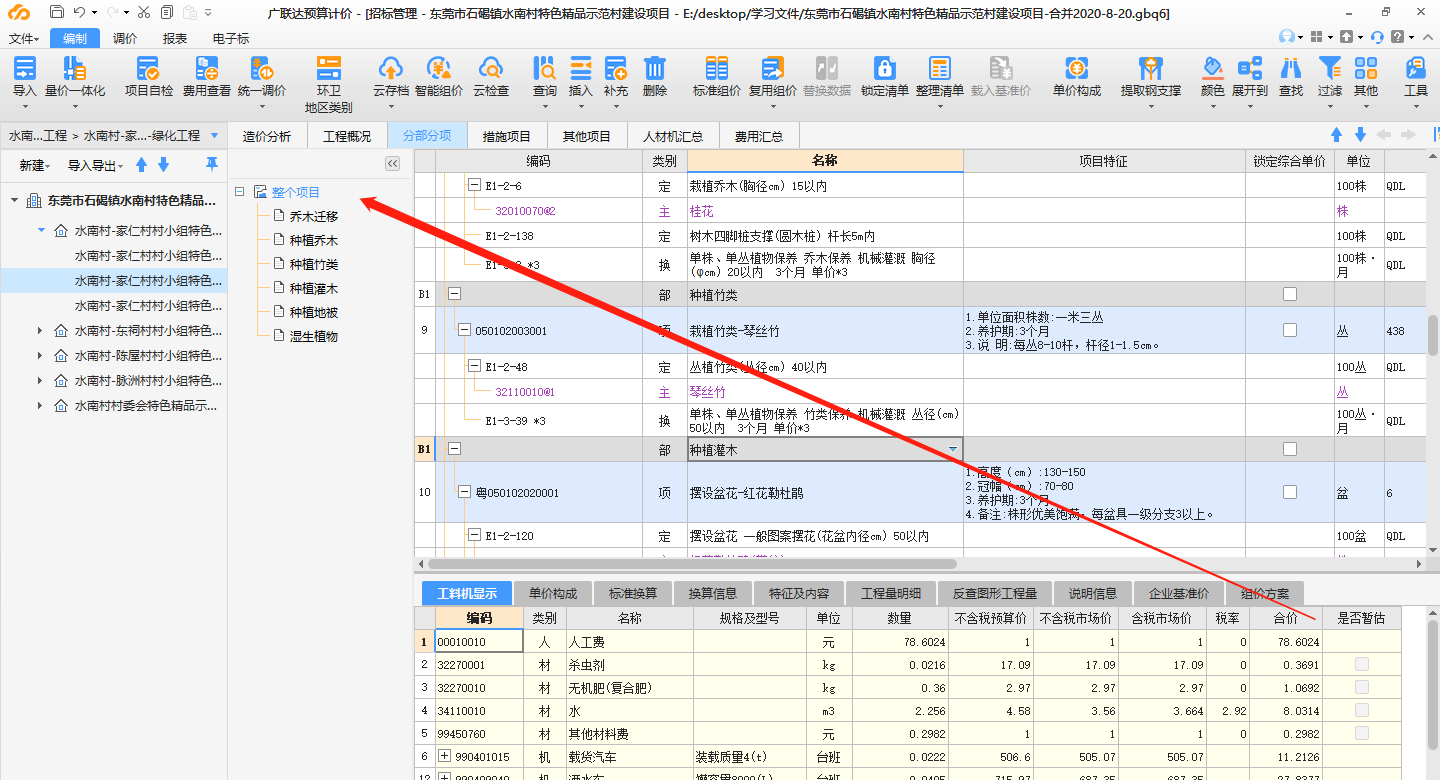
Task: Expand 水南村-陈屋村村小组 node
Action: [40, 355]
